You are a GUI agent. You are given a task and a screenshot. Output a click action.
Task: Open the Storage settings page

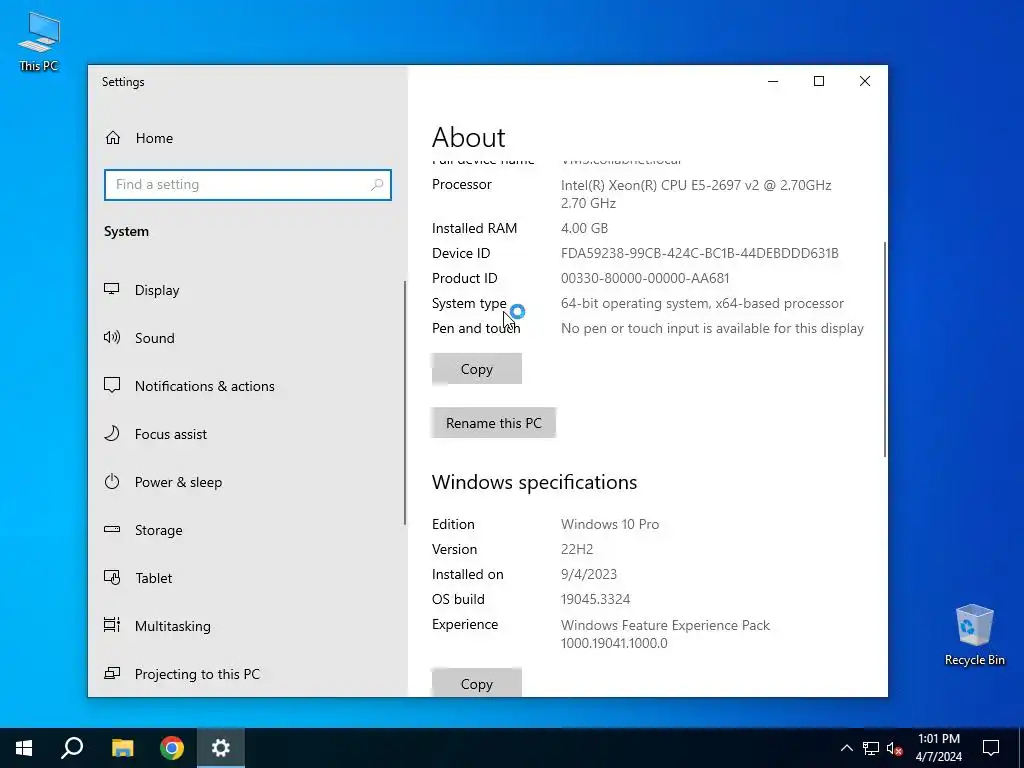pyautogui.click(x=159, y=530)
